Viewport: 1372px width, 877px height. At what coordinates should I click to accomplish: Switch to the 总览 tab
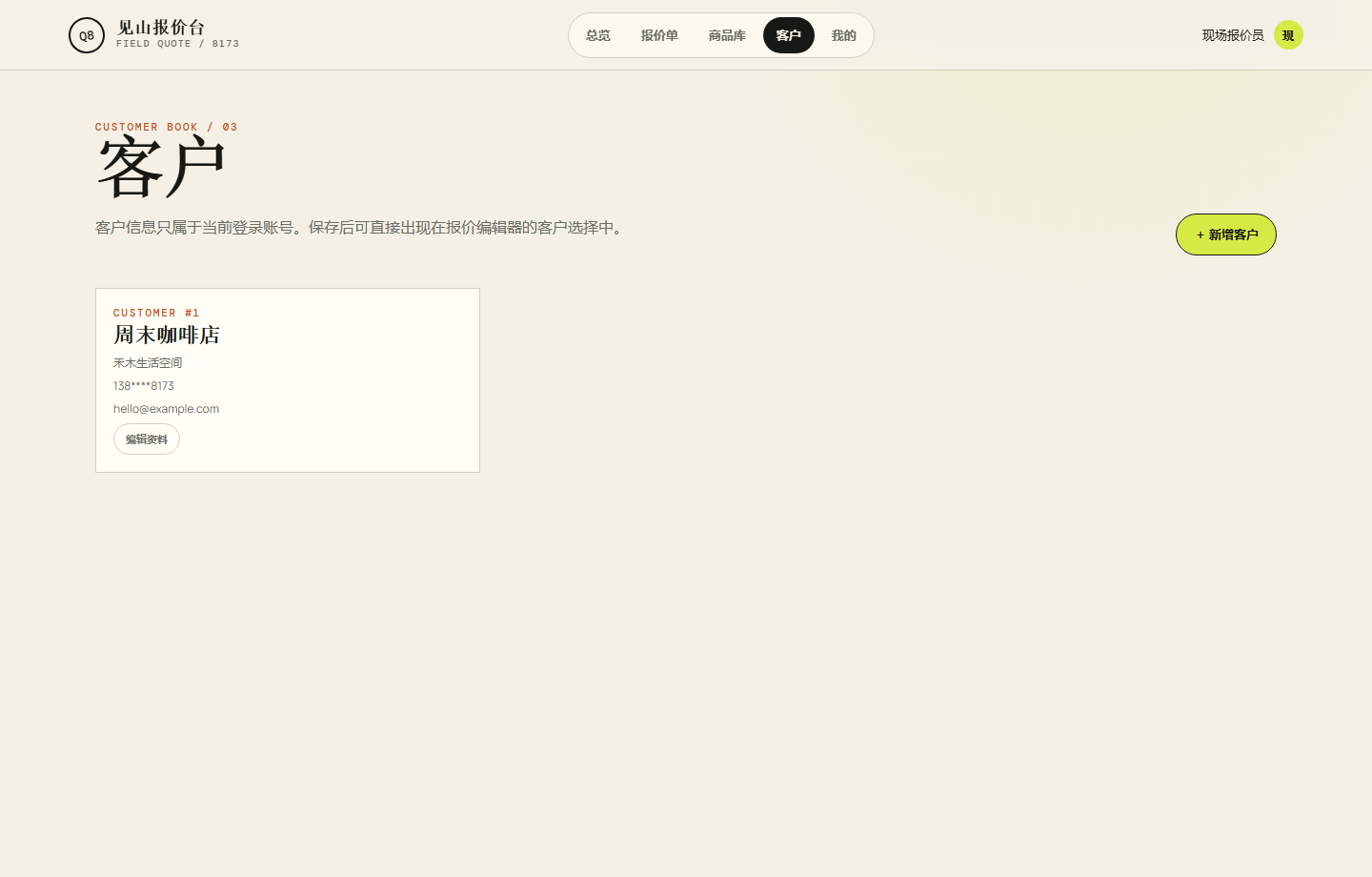coord(598,35)
